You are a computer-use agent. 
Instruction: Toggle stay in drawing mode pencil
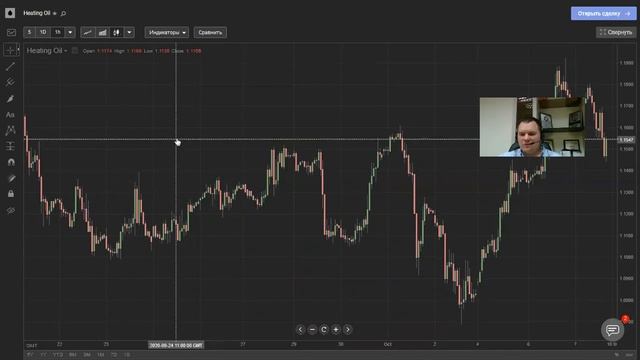(x=11, y=178)
